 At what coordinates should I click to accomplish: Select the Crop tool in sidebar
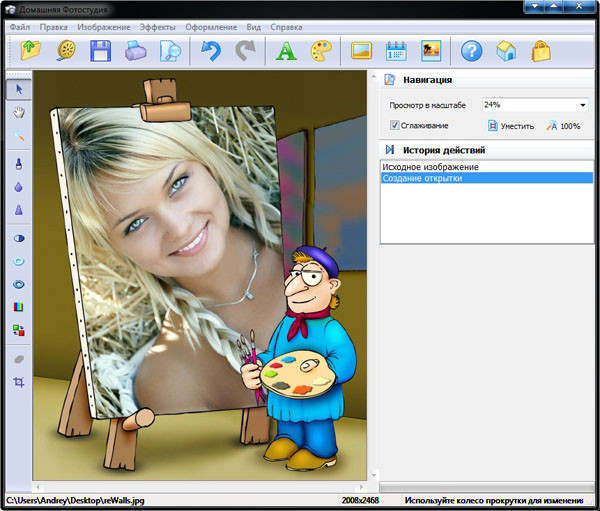[x=19, y=382]
